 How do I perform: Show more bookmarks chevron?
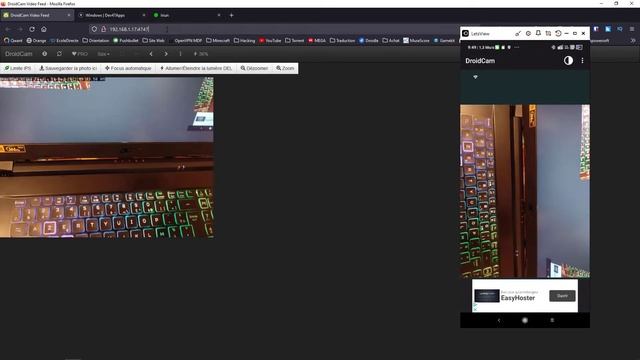click(633, 40)
